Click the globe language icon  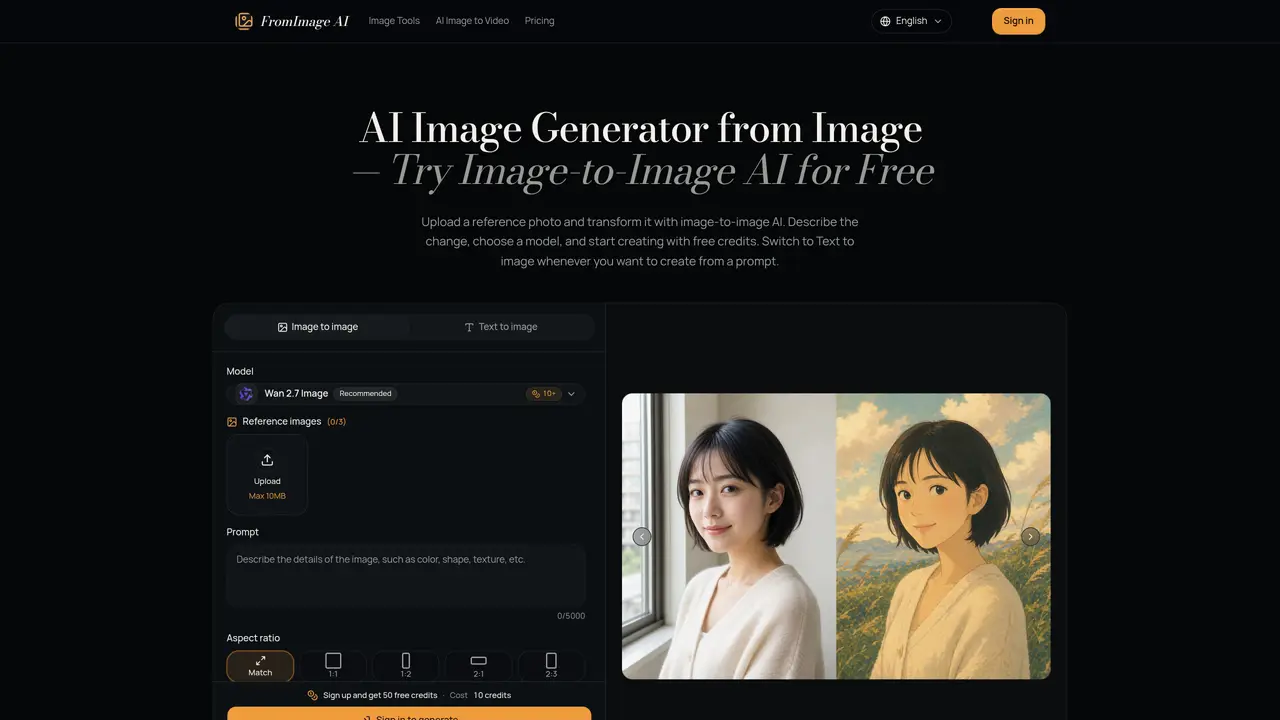click(885, 21)
